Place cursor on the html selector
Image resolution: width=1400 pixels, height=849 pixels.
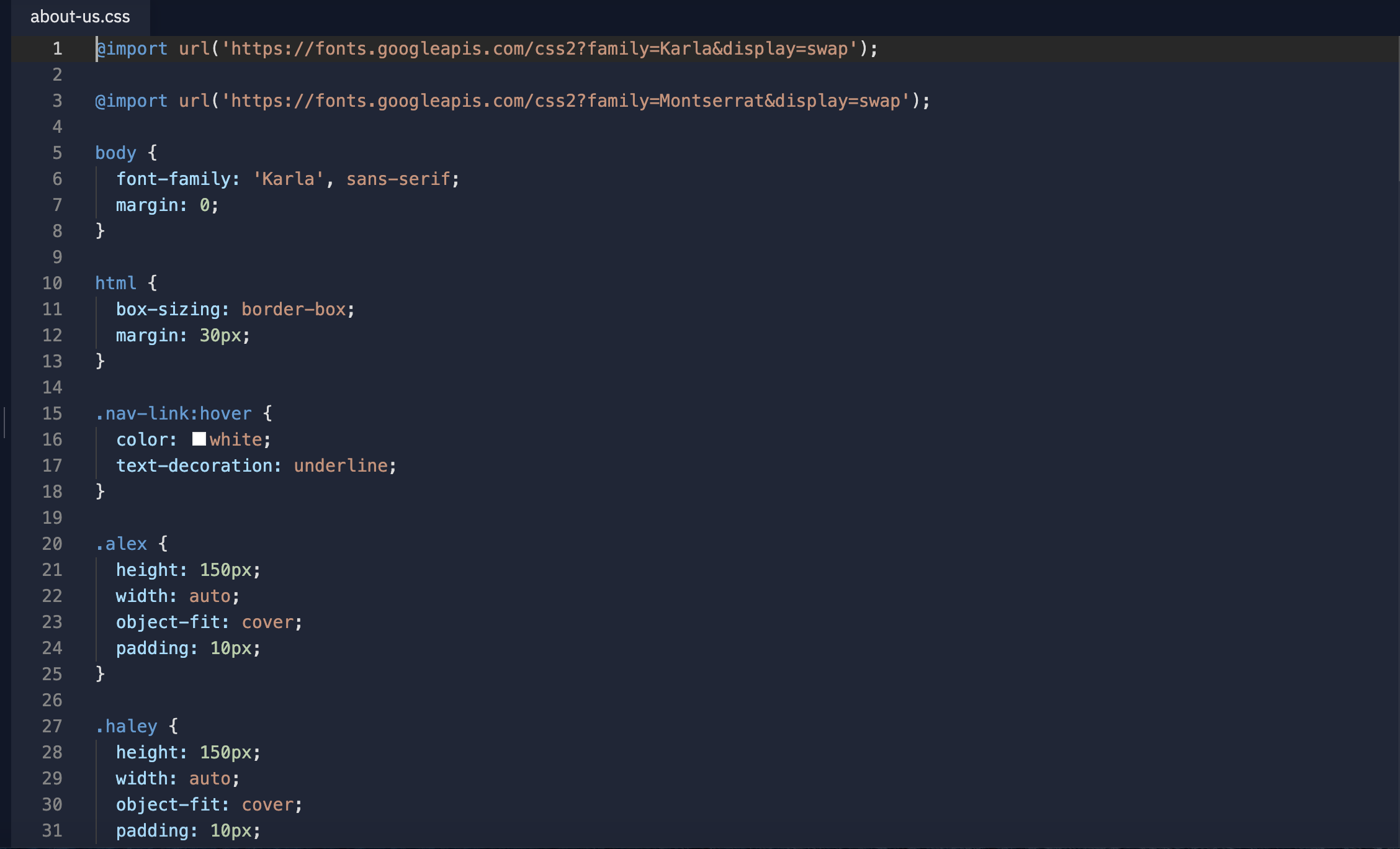tap(115, 283)
